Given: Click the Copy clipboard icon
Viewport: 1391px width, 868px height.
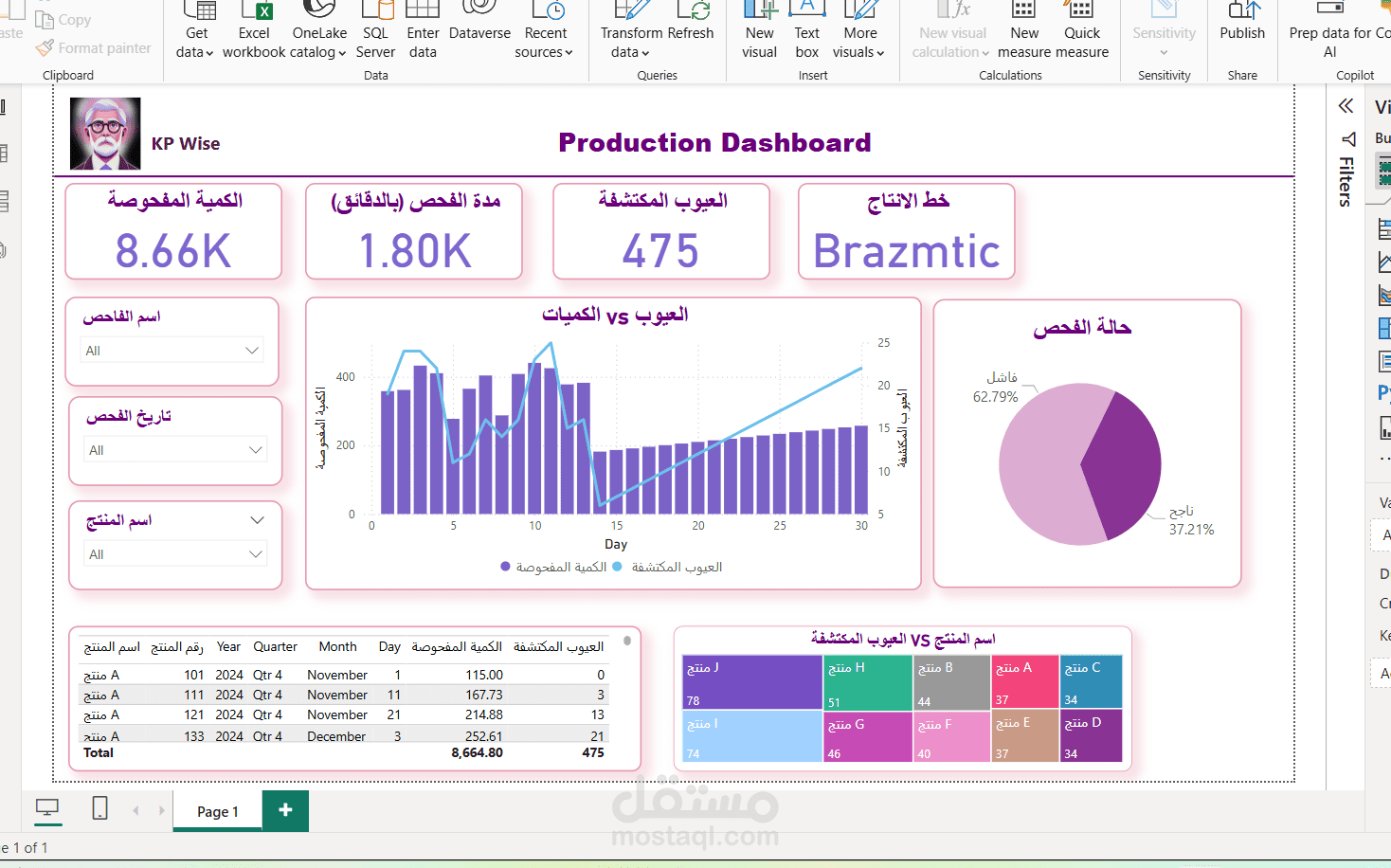Looking at the screenshot, I should click(44, 19).
